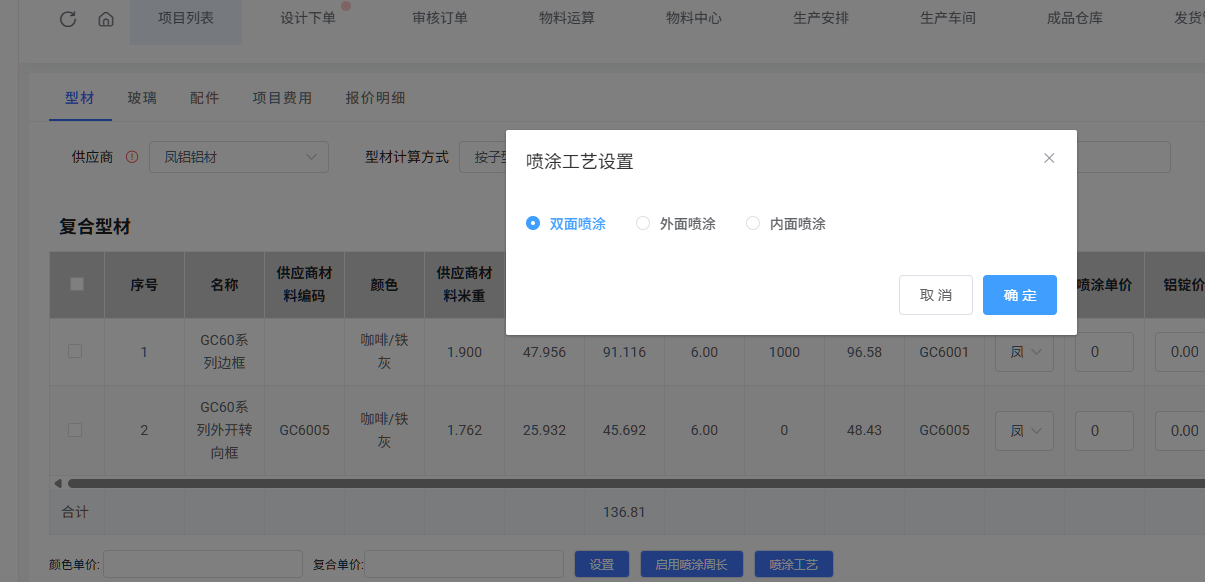Select the 双面喷涂 radio option
1205x582 pixels.
534,224
